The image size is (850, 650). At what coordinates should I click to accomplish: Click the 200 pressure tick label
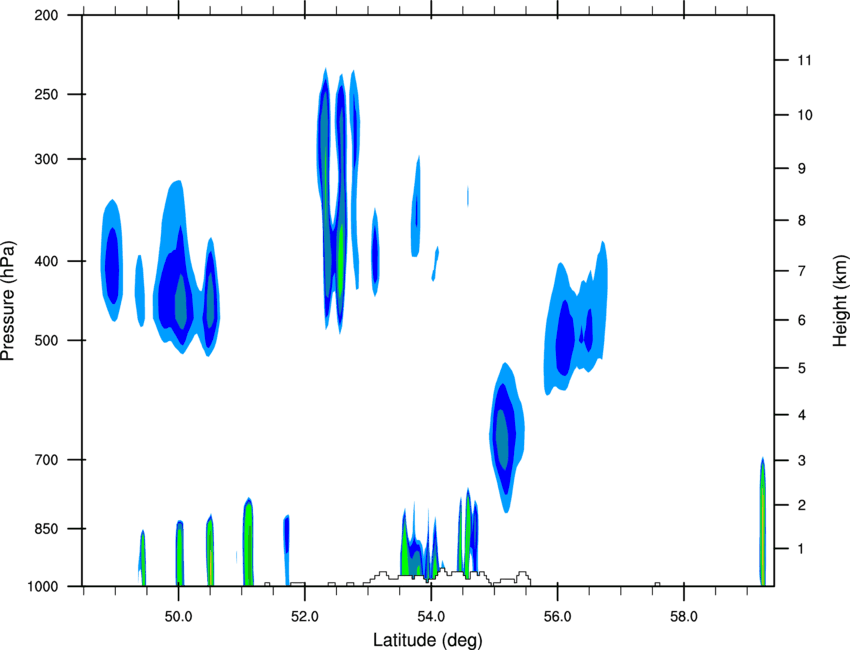[47, 15]
